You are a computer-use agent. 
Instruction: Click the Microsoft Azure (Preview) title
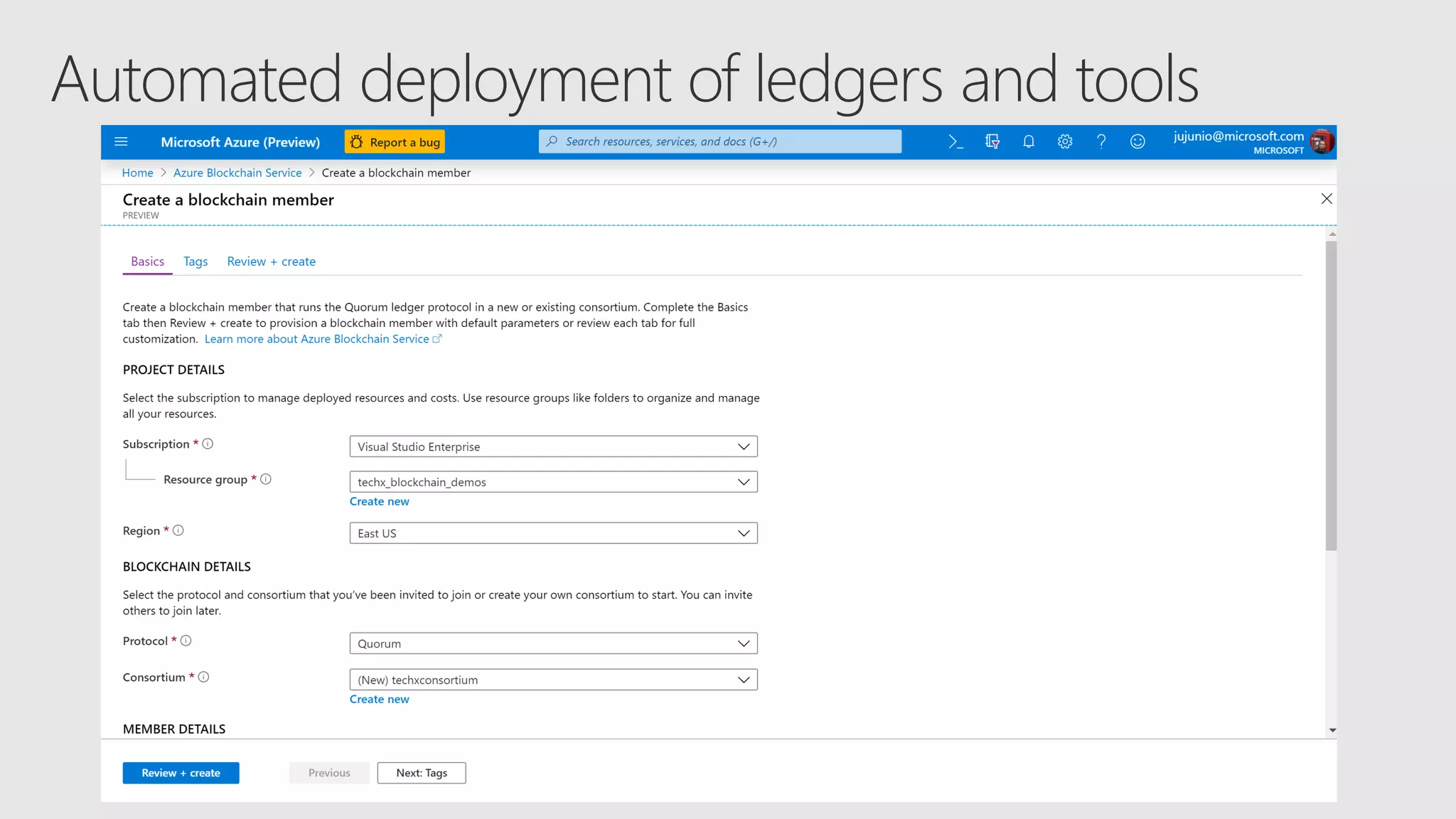240,142
